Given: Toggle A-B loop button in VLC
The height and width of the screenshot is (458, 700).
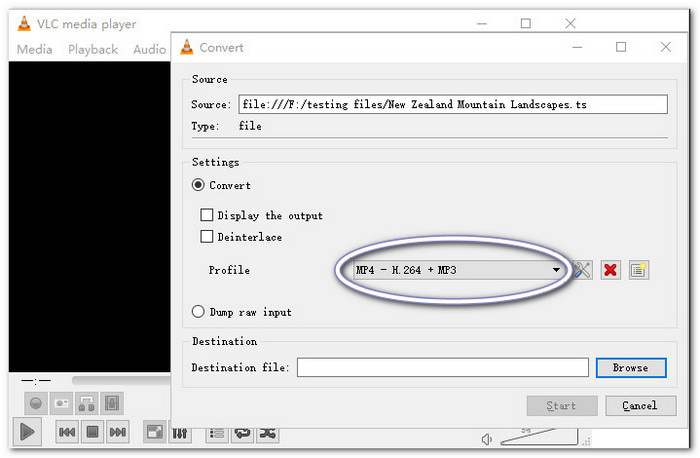Looking at the screenshot, I should point(87,404).
